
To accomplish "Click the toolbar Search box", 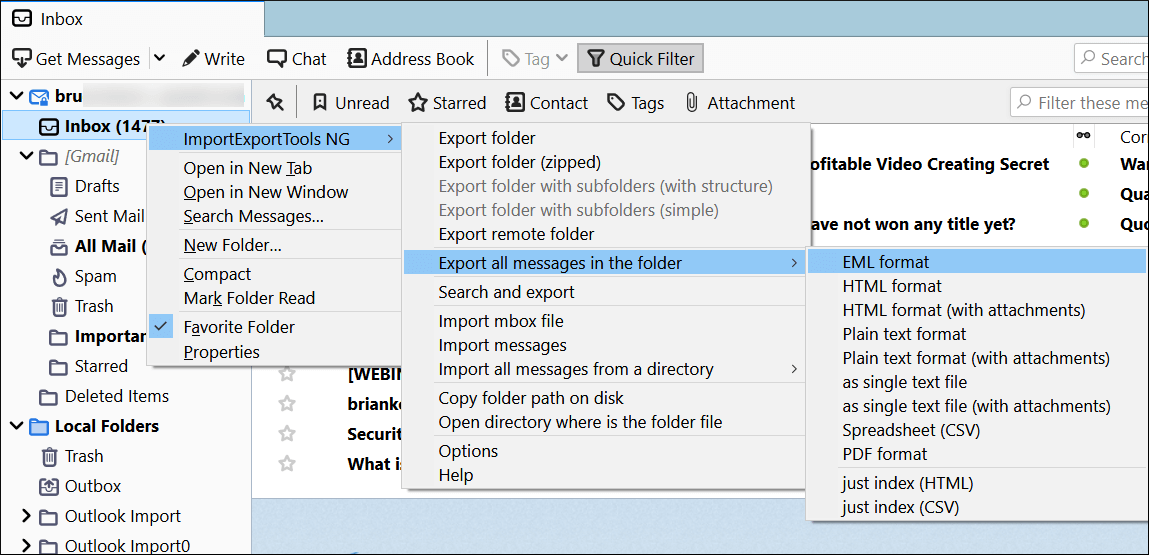I will (x=1111, y=59).
